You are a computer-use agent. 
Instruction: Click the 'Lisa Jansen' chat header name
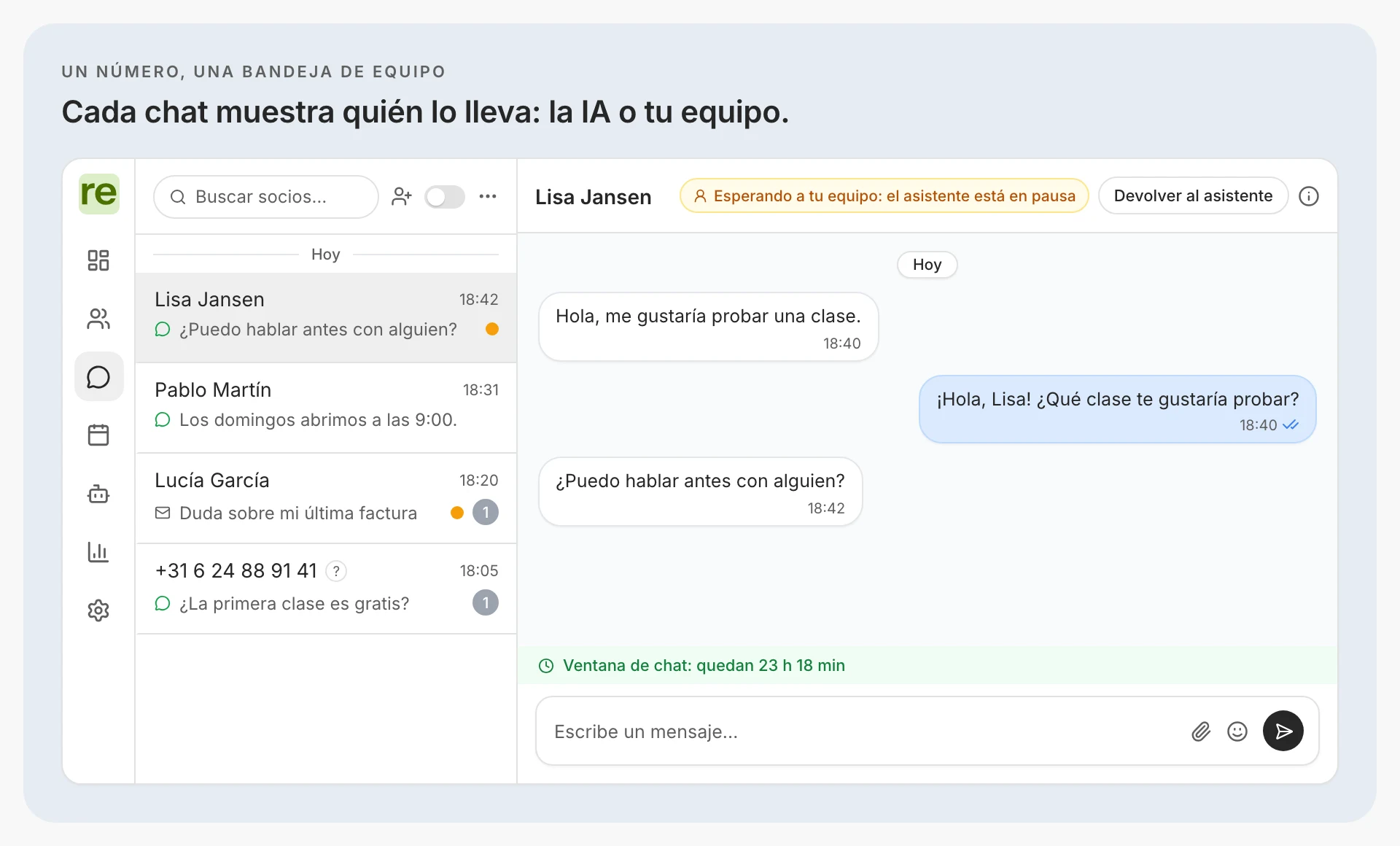pos(593,197)
